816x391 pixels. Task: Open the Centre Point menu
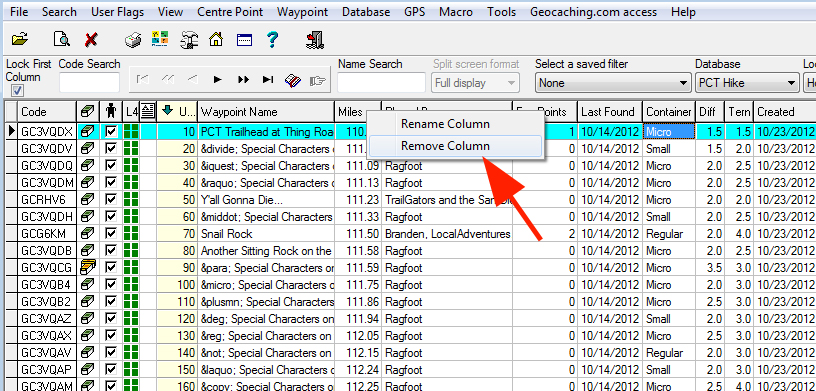coord(230,11)
